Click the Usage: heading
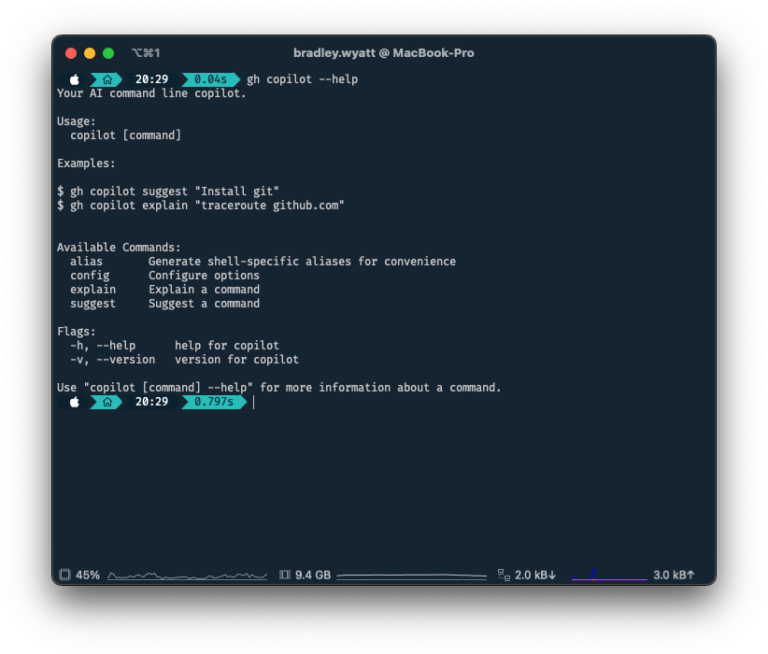The height and width of the screenshot is (654, 768). [76, 121]
